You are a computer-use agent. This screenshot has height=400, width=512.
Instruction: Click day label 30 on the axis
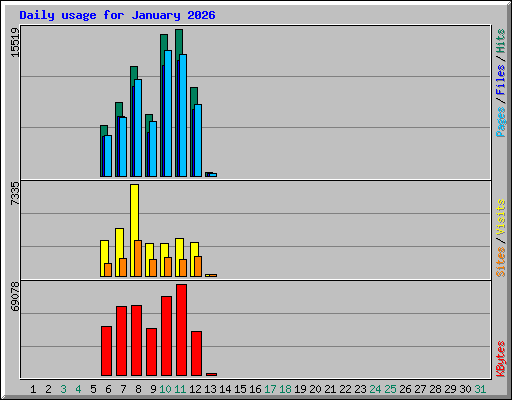pyautogui.click(x=465, y=389)
